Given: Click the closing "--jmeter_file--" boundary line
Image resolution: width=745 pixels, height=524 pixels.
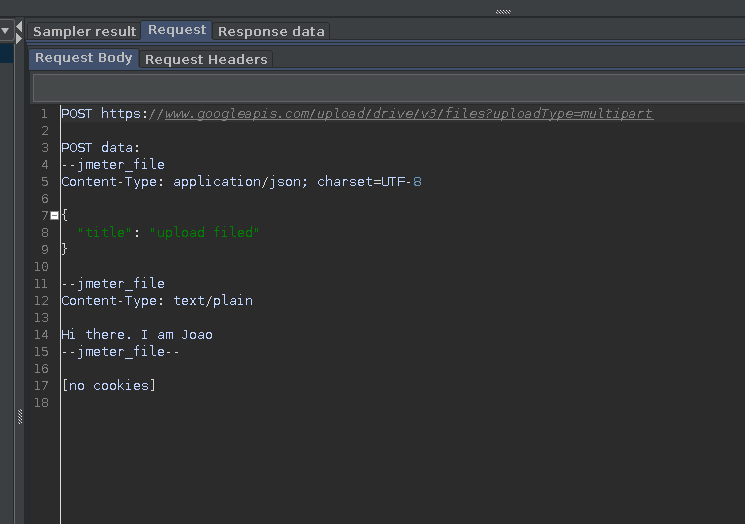Looking at the screenshot, I should [x=120, y=352].
